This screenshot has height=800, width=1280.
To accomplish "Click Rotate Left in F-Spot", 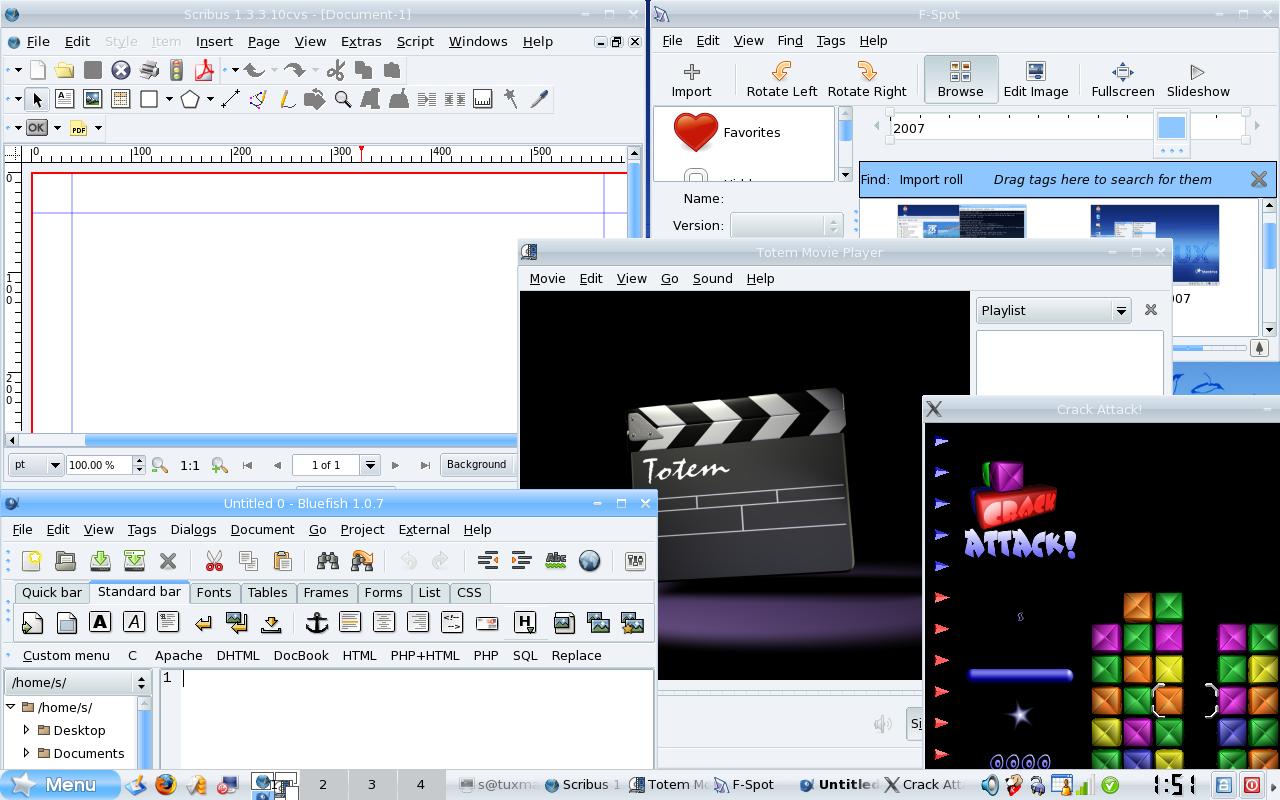I will (x=782, y=79).
